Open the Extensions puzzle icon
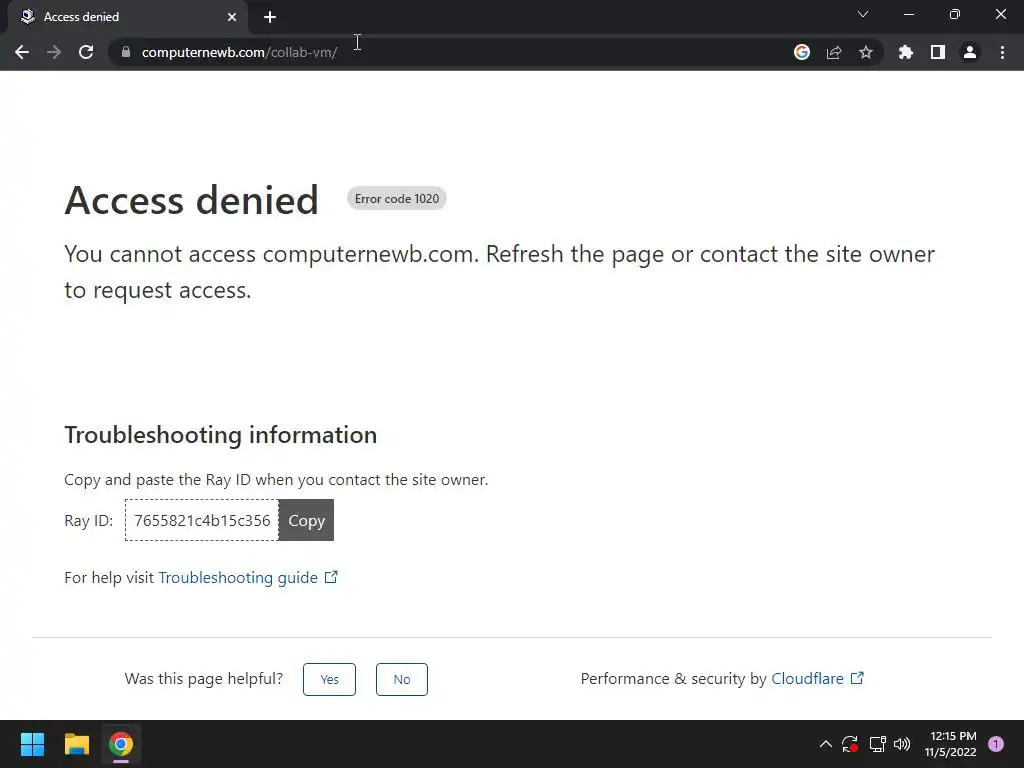Screen dimensions: 1024x768 coord(906,52)
